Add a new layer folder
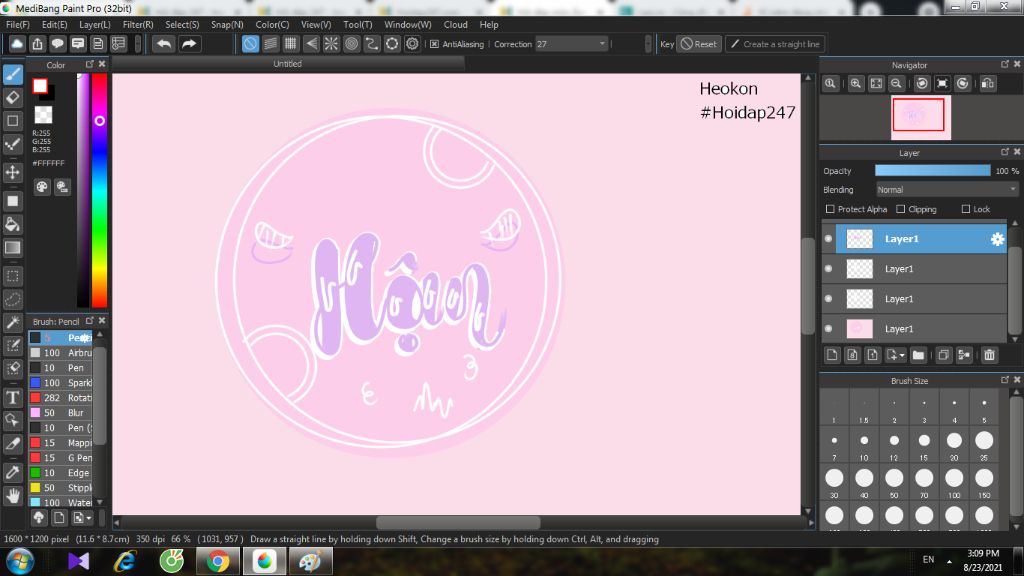The height and width of the screenshot is (576, 1024). (918, 355)
